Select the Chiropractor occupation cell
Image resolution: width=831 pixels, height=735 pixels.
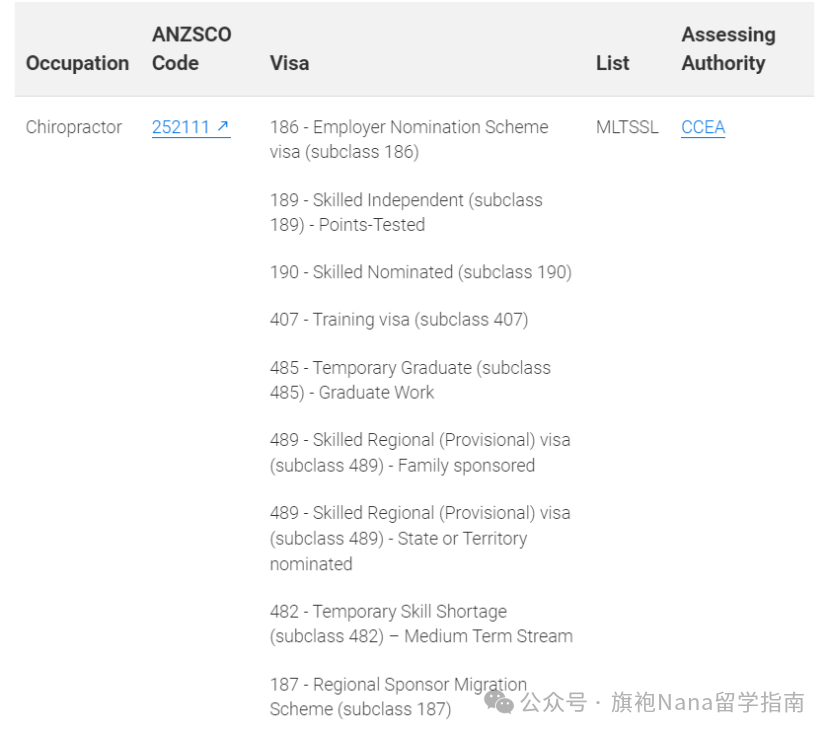(74, 127)
